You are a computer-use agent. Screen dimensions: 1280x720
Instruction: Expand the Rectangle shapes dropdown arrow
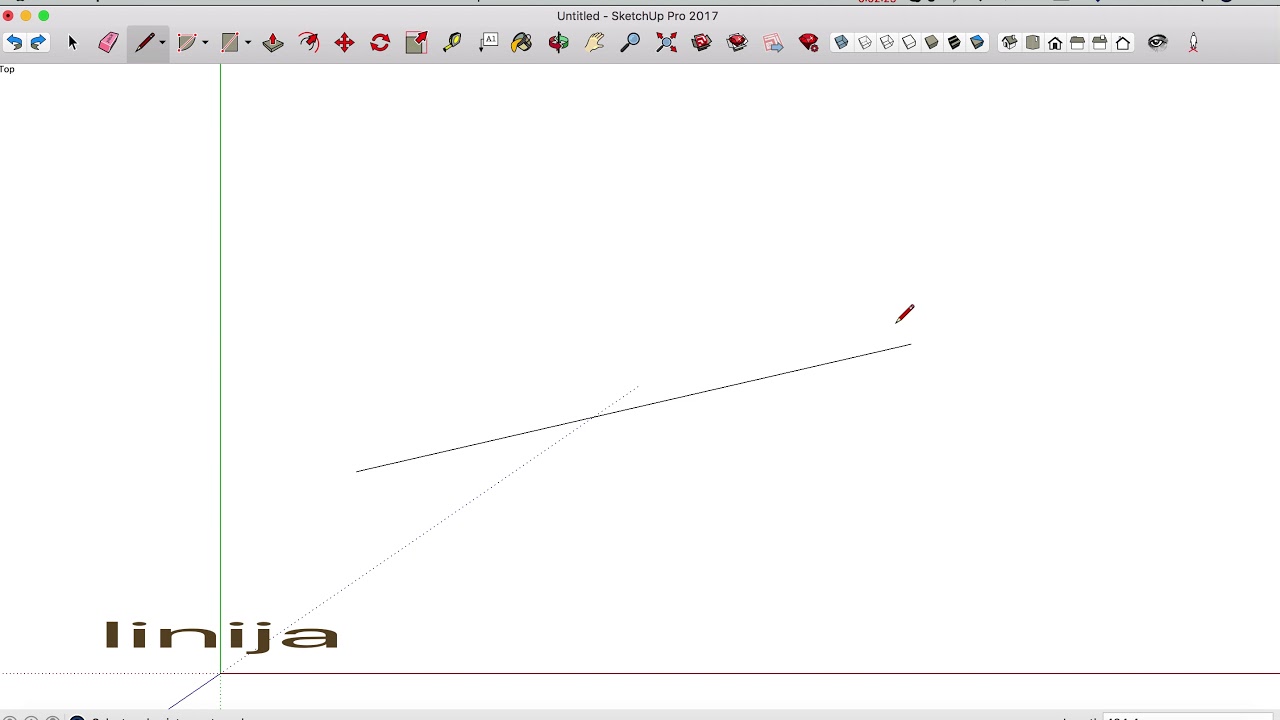pyautogui.click(x=247, y=43)
